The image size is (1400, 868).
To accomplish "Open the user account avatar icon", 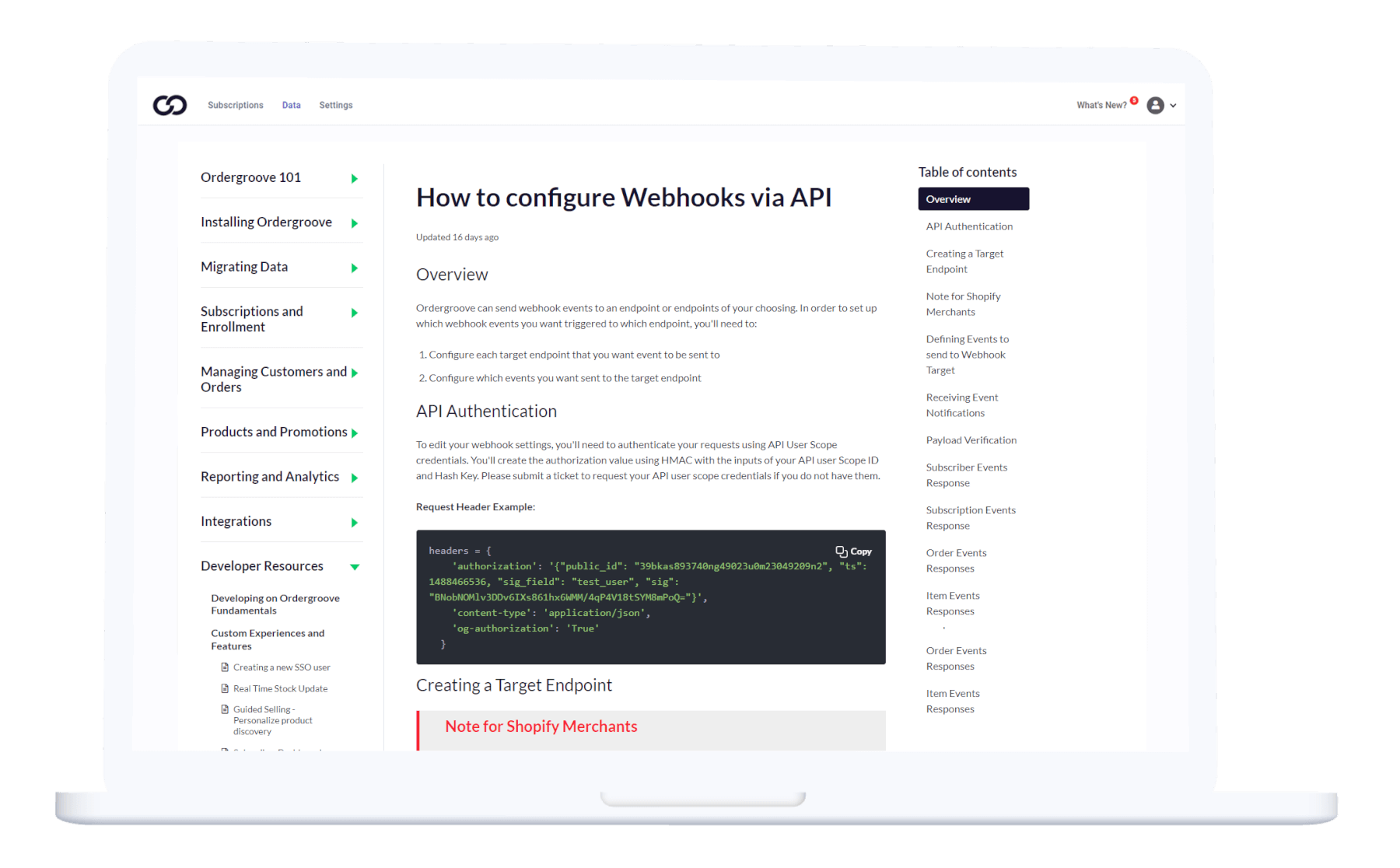I will 1155,105.
